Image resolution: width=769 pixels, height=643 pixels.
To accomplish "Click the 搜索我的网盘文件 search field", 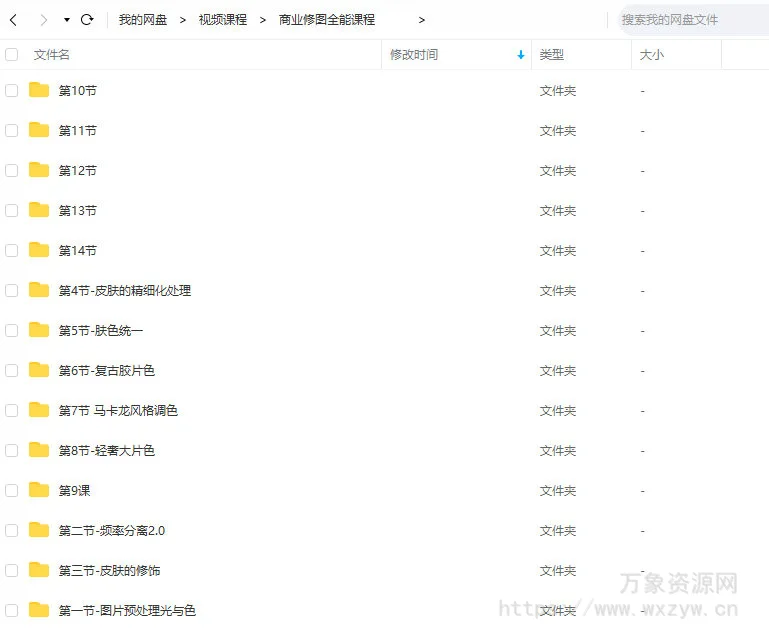I will [x=693, y=20].
